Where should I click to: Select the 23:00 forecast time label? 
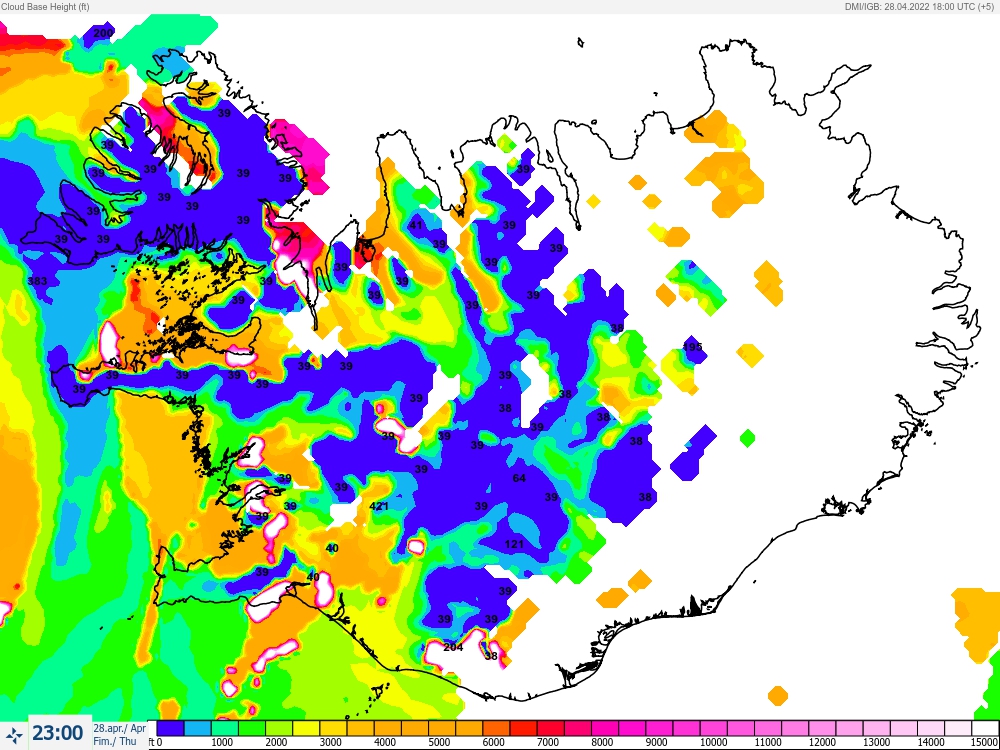(x=57, y=733)
